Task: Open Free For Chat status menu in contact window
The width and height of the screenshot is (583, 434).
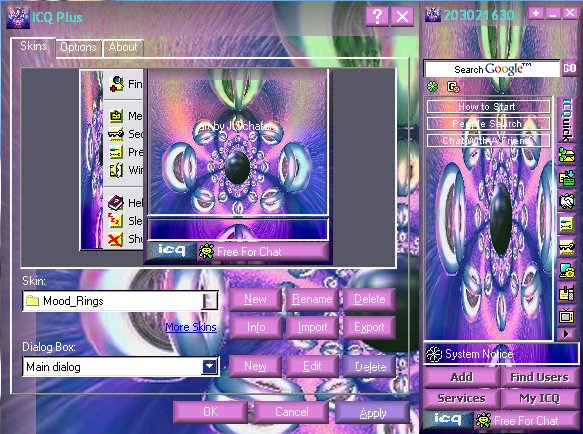Action: tap(525, 421)
